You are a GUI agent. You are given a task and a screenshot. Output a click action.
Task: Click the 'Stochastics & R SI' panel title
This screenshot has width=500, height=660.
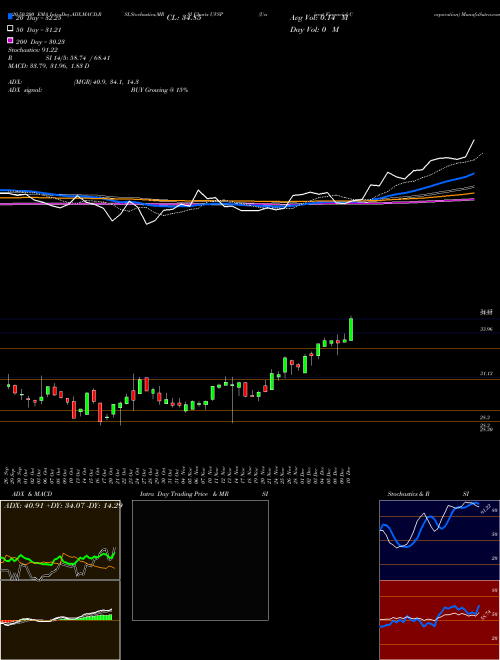(x=428, y=494)
